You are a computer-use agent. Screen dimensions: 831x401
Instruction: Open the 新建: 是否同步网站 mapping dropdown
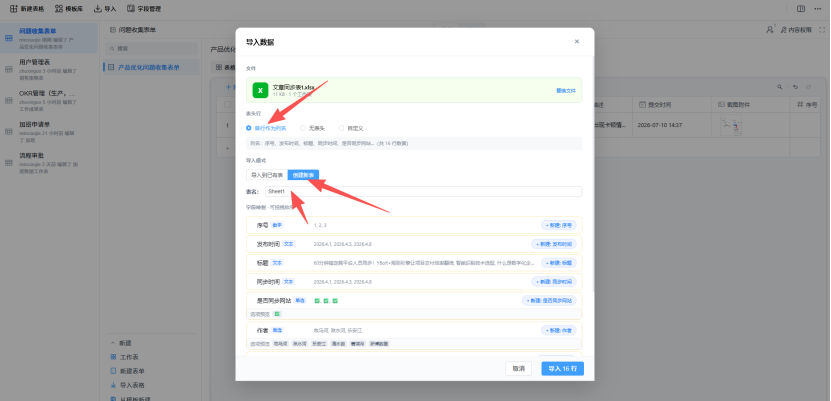549,300
